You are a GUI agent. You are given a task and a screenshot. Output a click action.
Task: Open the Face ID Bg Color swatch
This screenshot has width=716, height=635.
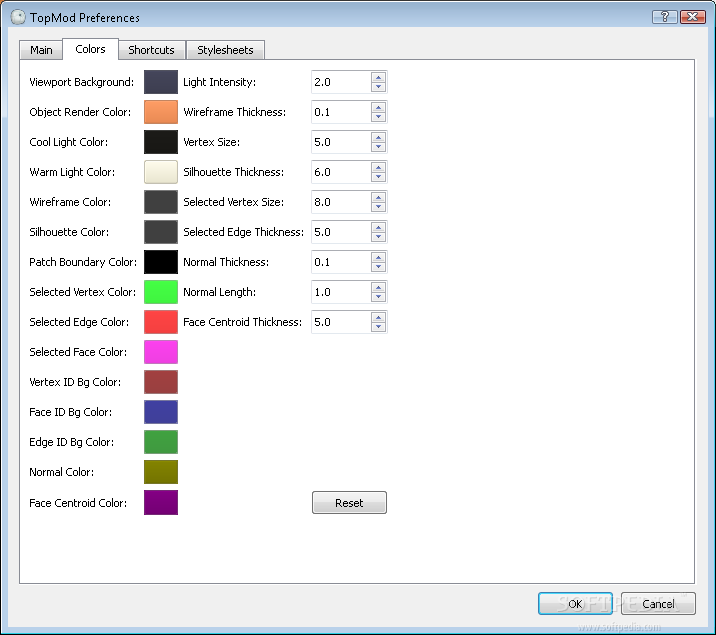(x=161, y=412)
